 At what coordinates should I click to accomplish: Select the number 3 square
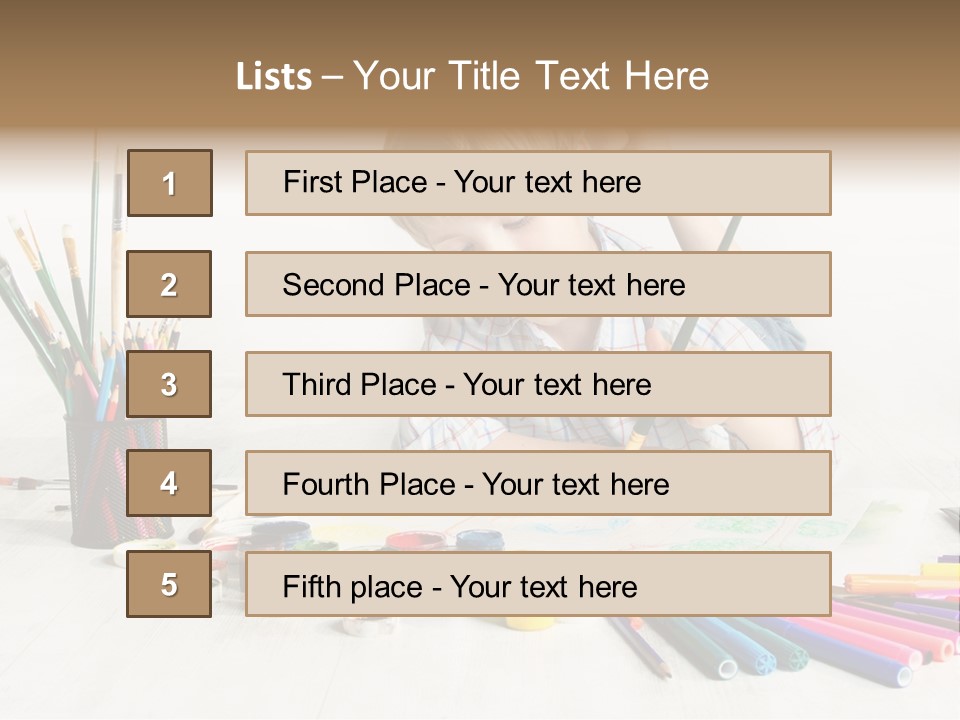point(169,384)
